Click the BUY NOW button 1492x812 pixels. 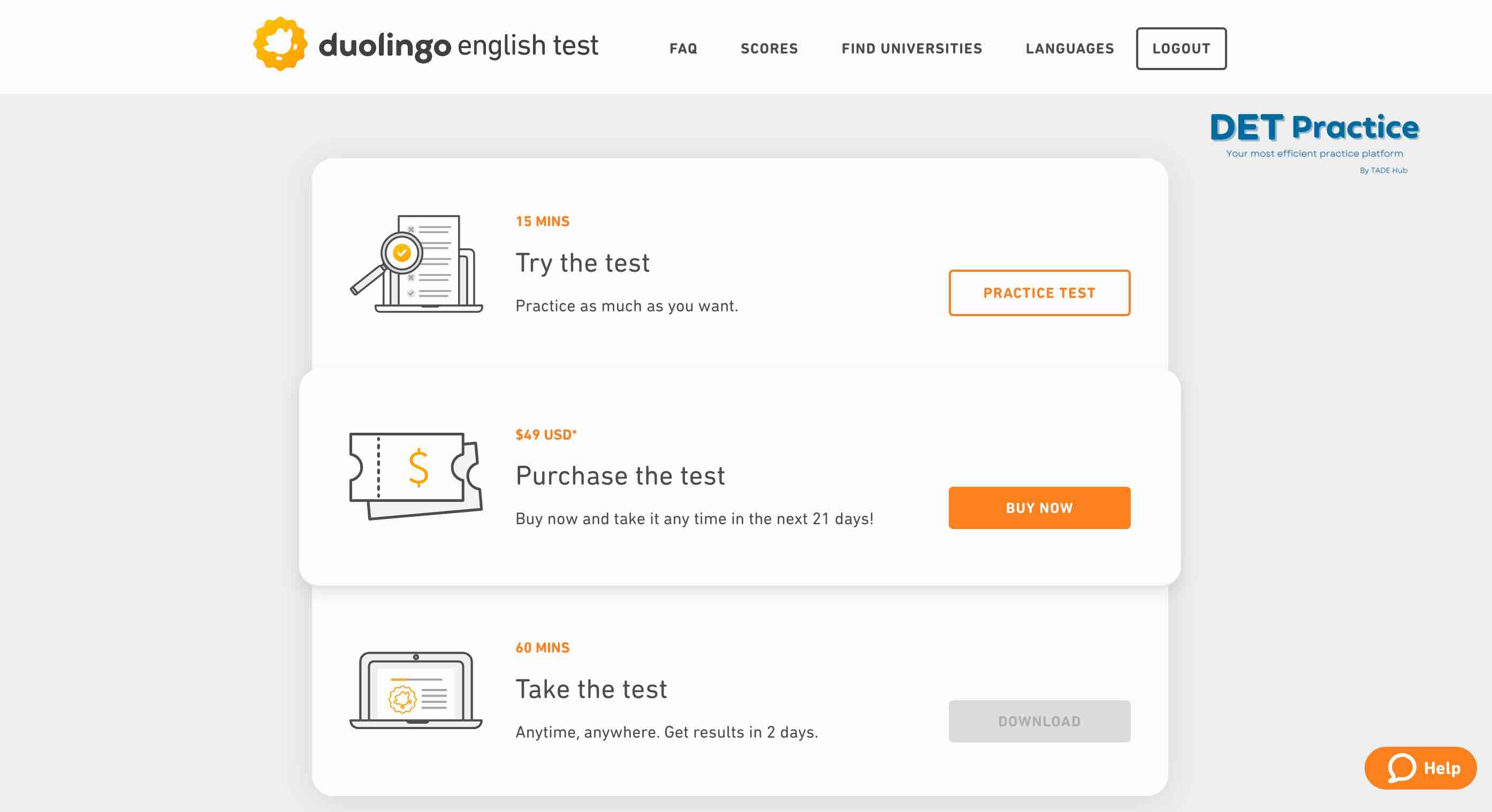pyautogui.click(x=1039, y=508)
